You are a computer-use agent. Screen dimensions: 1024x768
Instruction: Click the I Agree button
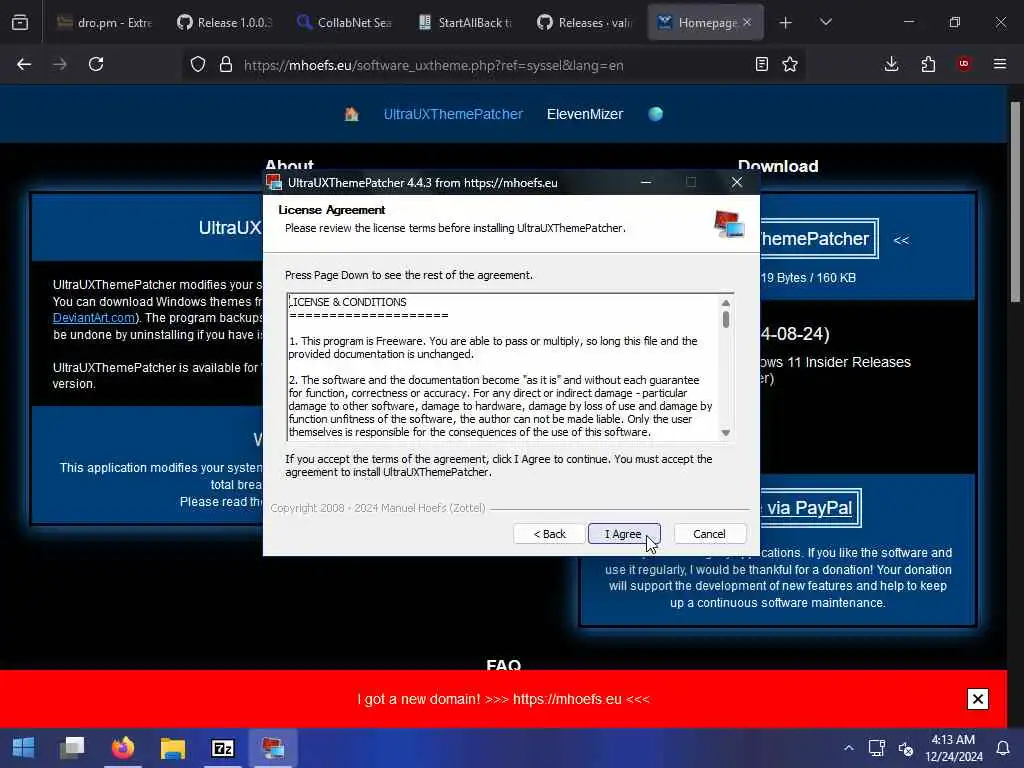[x=624, y=534]
